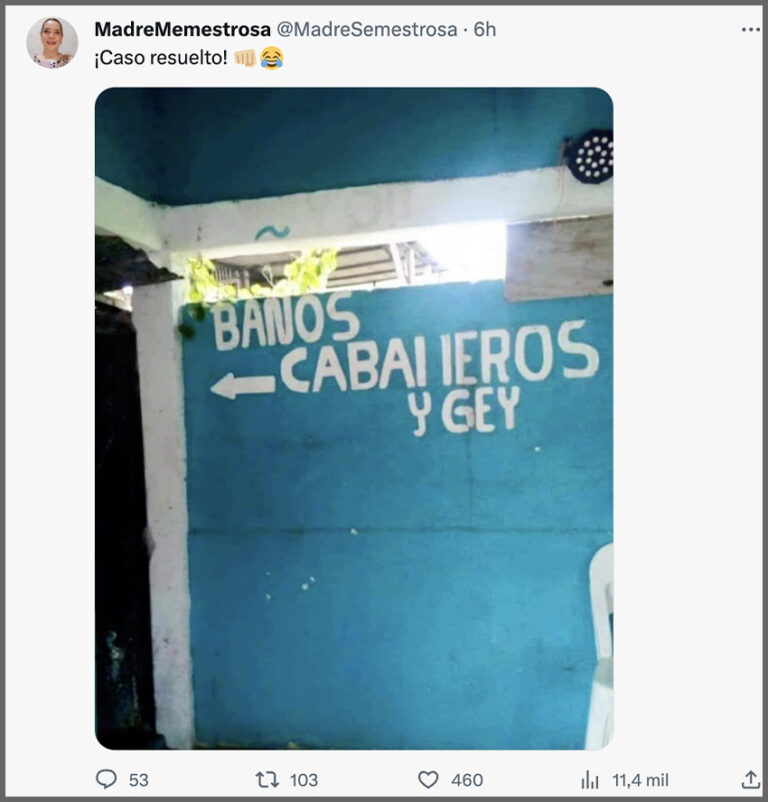Image resolution: width=768 pixels, height=802 pixels.
Task: Open MadreMemestrosa's profile avatar
Action: click(x=52, y=42)
